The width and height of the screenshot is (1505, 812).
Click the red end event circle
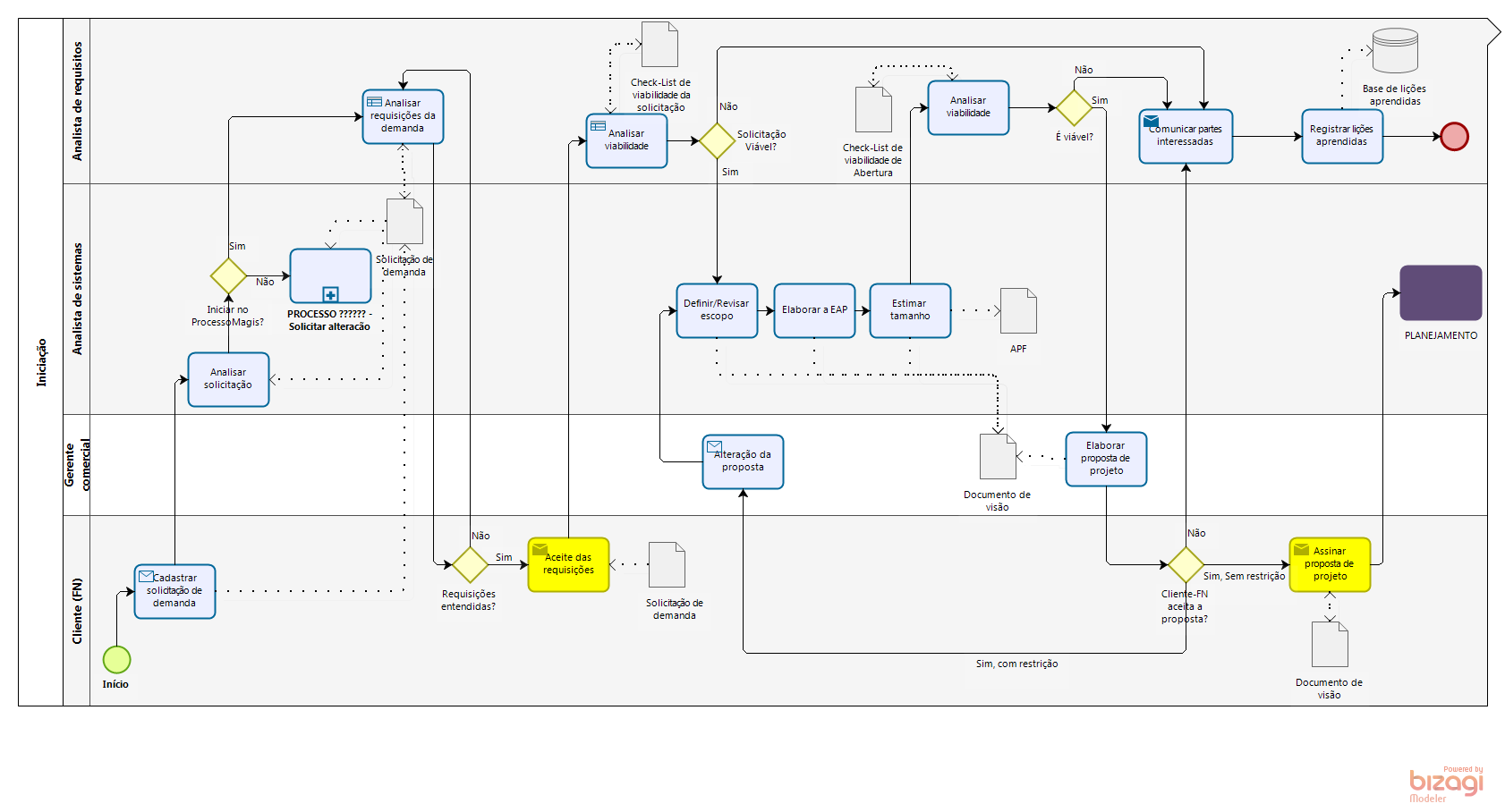tap(1454, 137)
